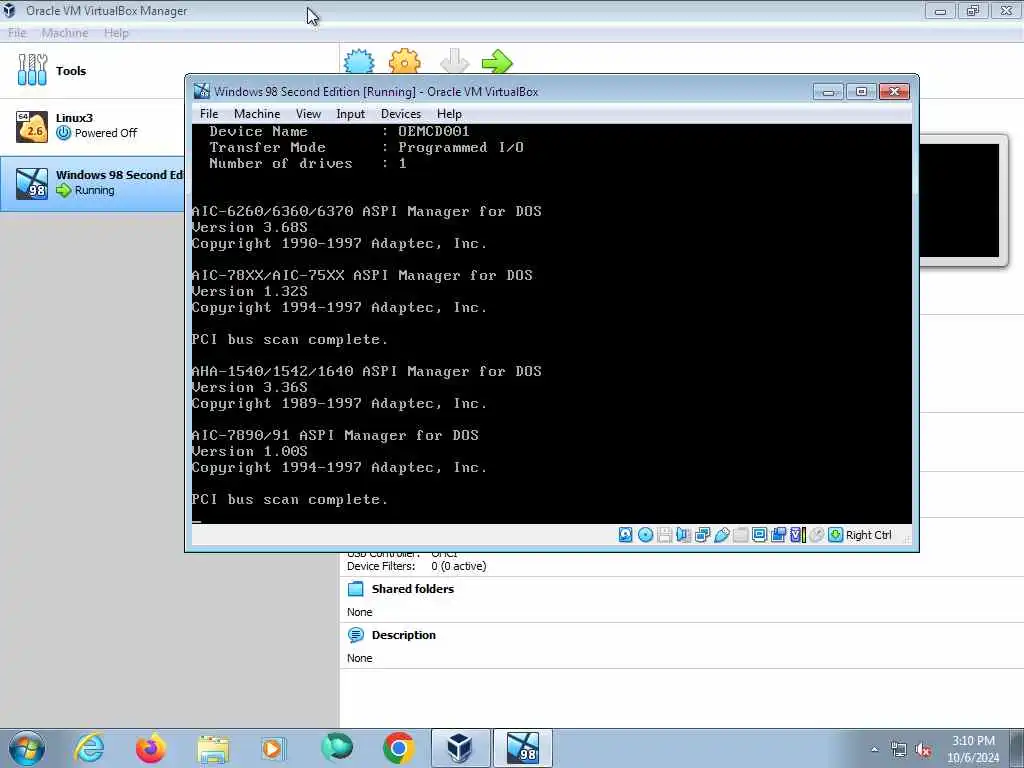
Task: Click the VM preview thumbnail in Manager
Action: (959, 200)
